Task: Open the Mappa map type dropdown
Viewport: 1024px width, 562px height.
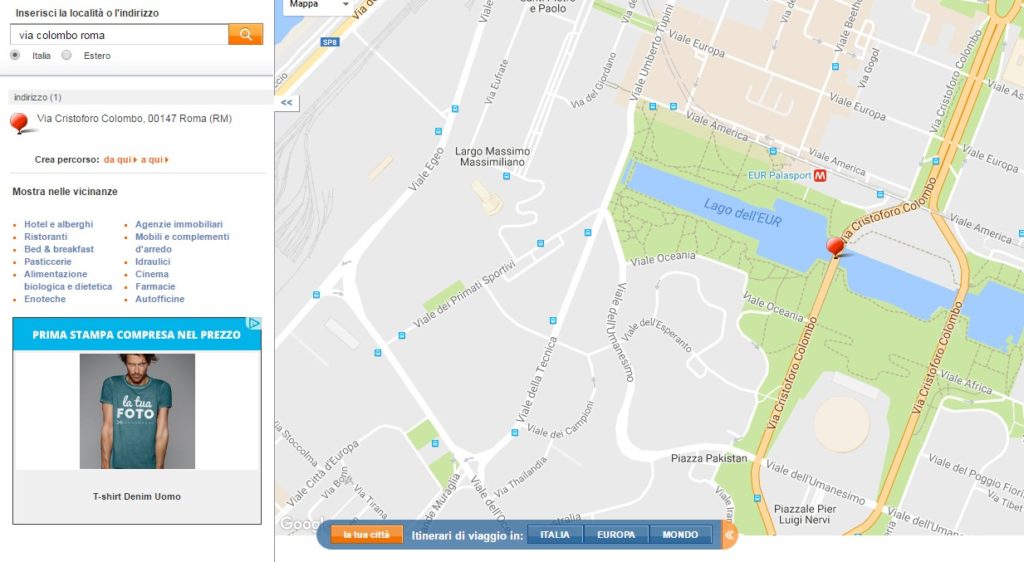Action: (x=317, y=5)
